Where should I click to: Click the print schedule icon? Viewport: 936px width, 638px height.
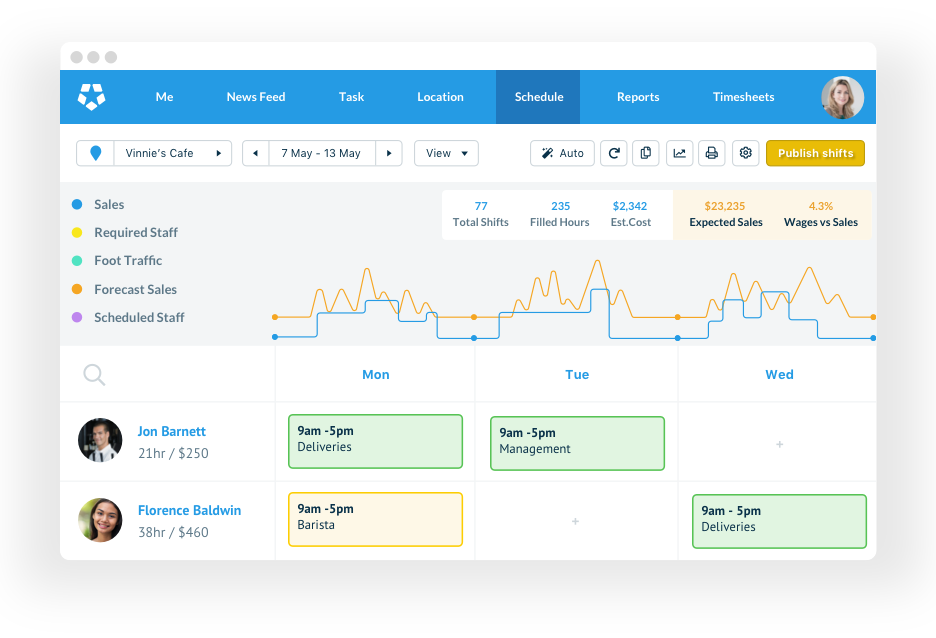(712, 153)
